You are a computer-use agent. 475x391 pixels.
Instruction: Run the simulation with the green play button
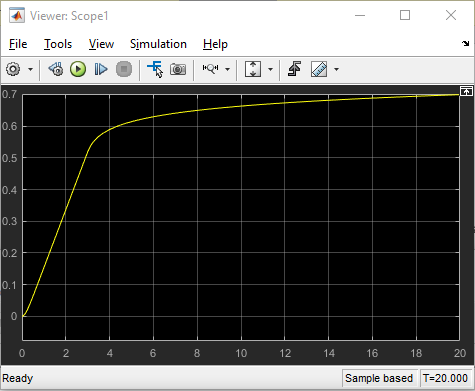pos(78,69)
